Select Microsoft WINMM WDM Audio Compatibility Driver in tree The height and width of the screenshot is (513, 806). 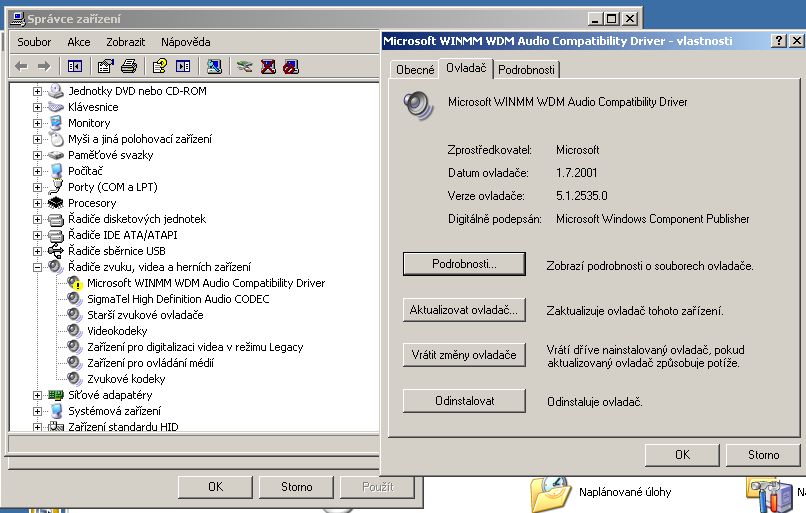[206, 283]
